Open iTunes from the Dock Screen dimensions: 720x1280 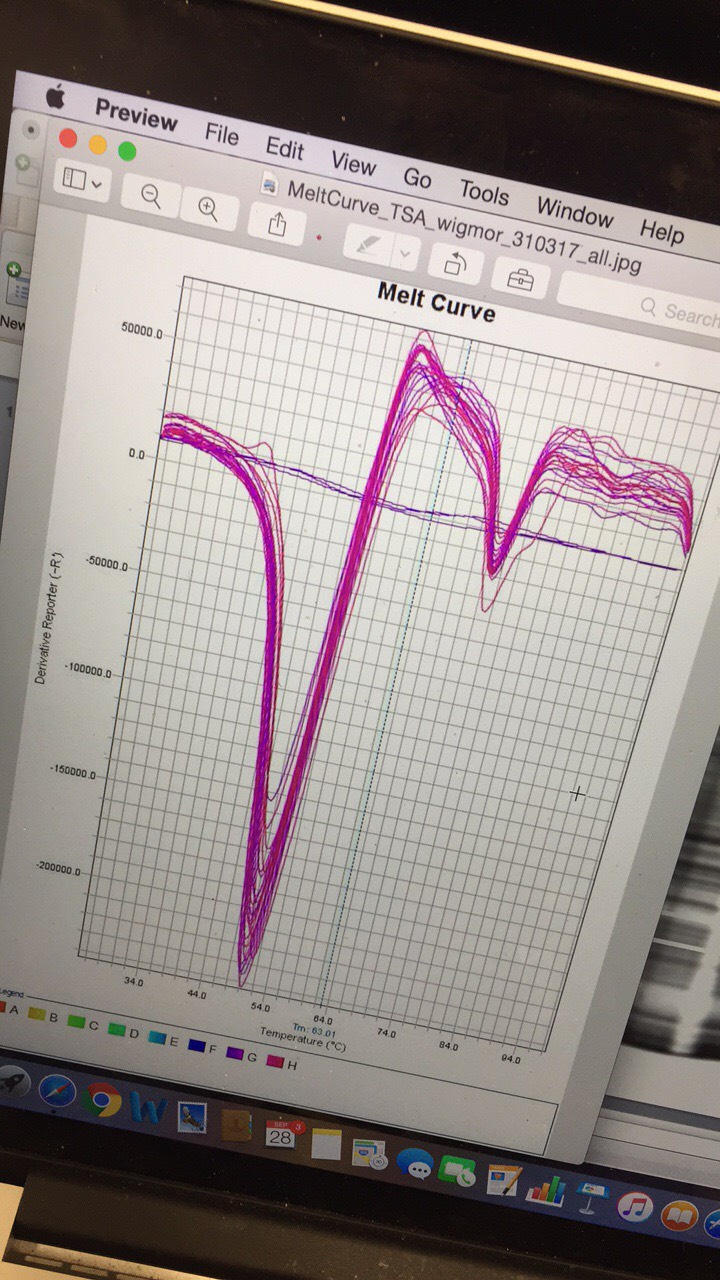[x=635, y=1208]
